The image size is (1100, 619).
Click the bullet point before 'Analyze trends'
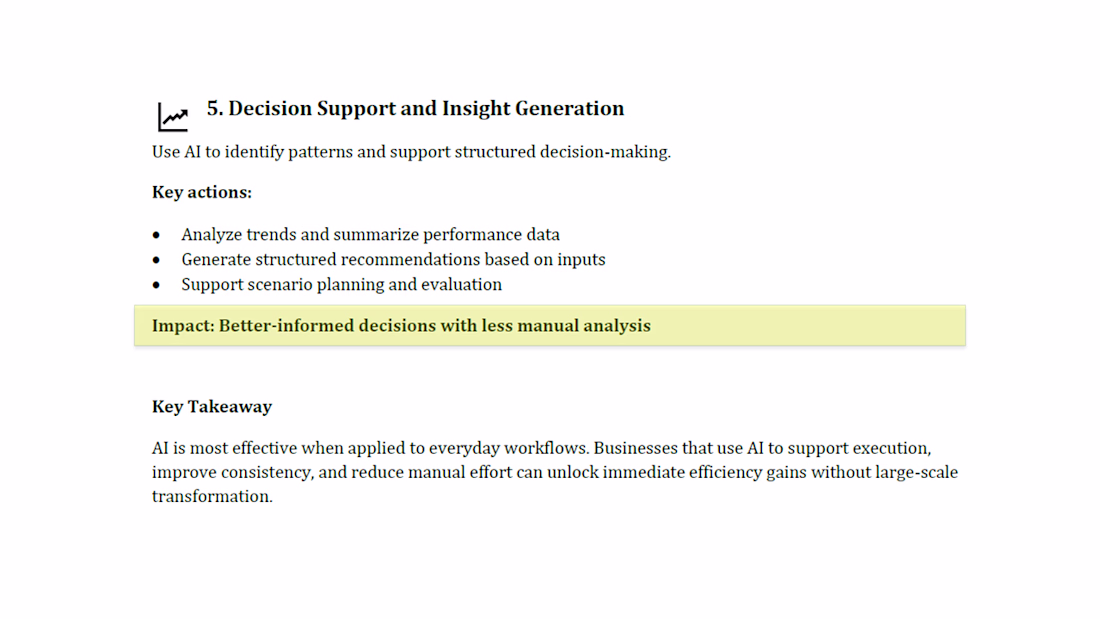pos(156,235)
